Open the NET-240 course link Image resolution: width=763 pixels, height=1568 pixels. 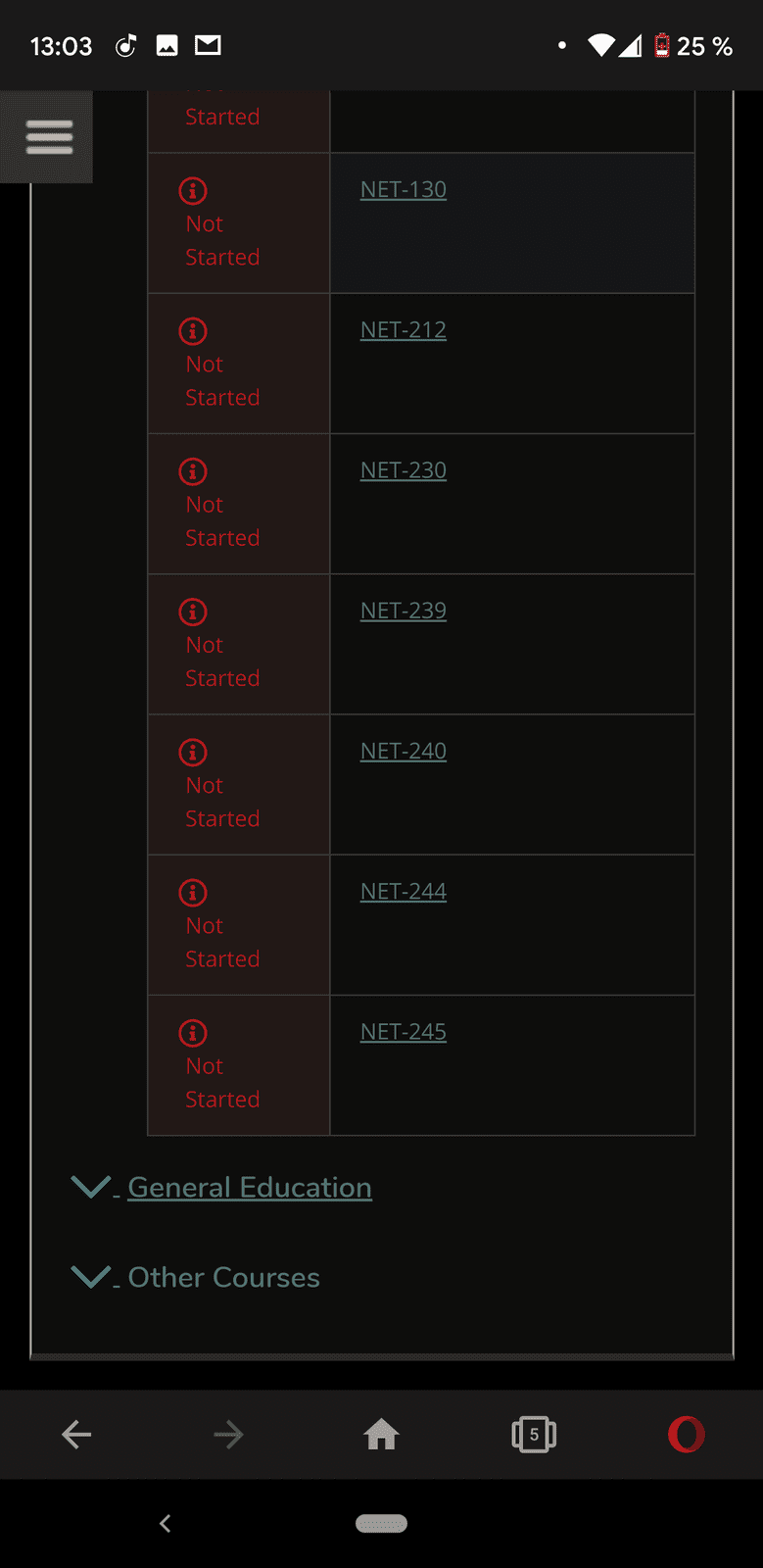point(404,752)
